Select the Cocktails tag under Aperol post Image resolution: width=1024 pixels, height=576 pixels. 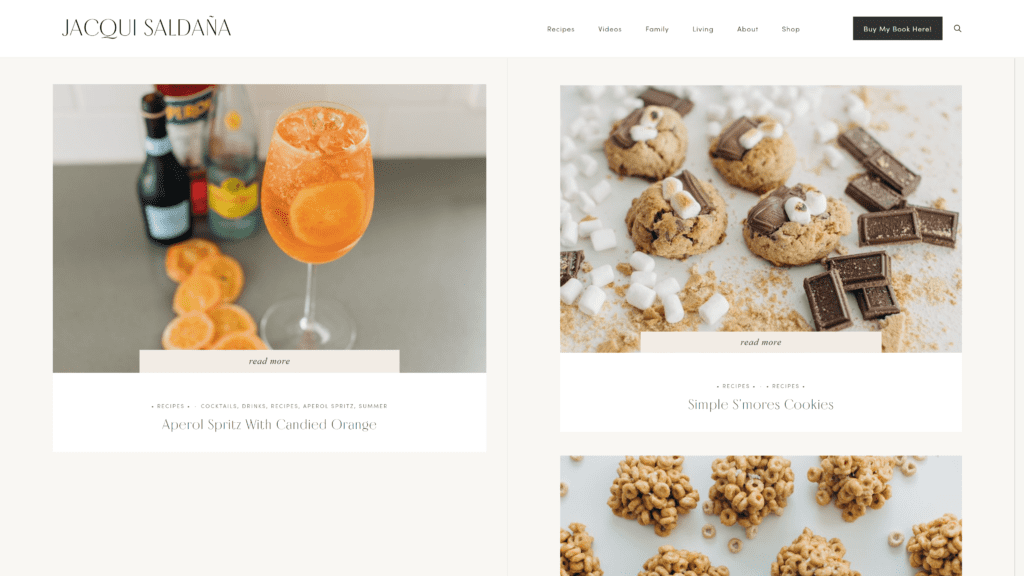pyautogui.click(x=219, y=406)
